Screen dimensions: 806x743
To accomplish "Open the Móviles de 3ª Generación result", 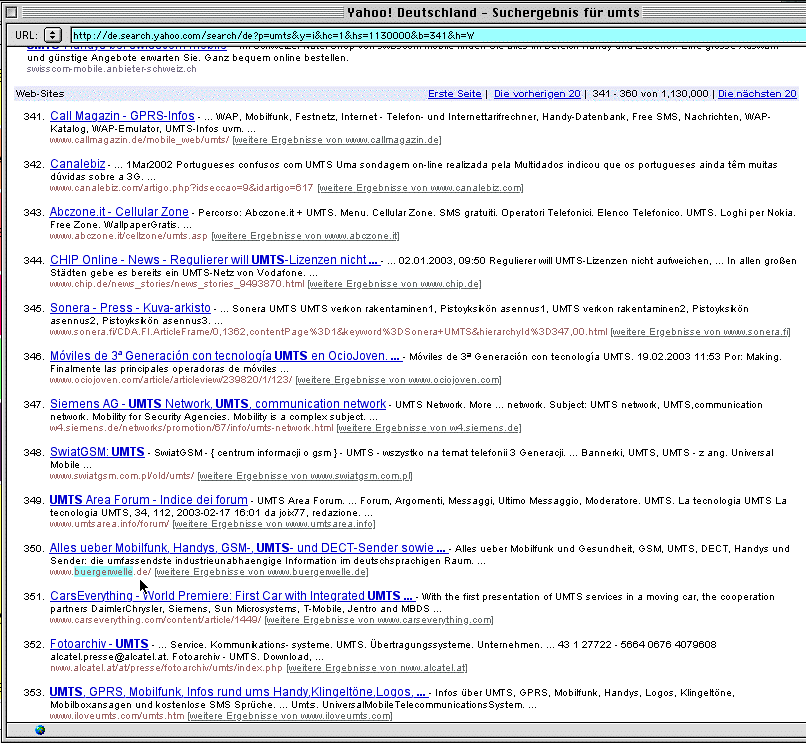I will 225,356.
